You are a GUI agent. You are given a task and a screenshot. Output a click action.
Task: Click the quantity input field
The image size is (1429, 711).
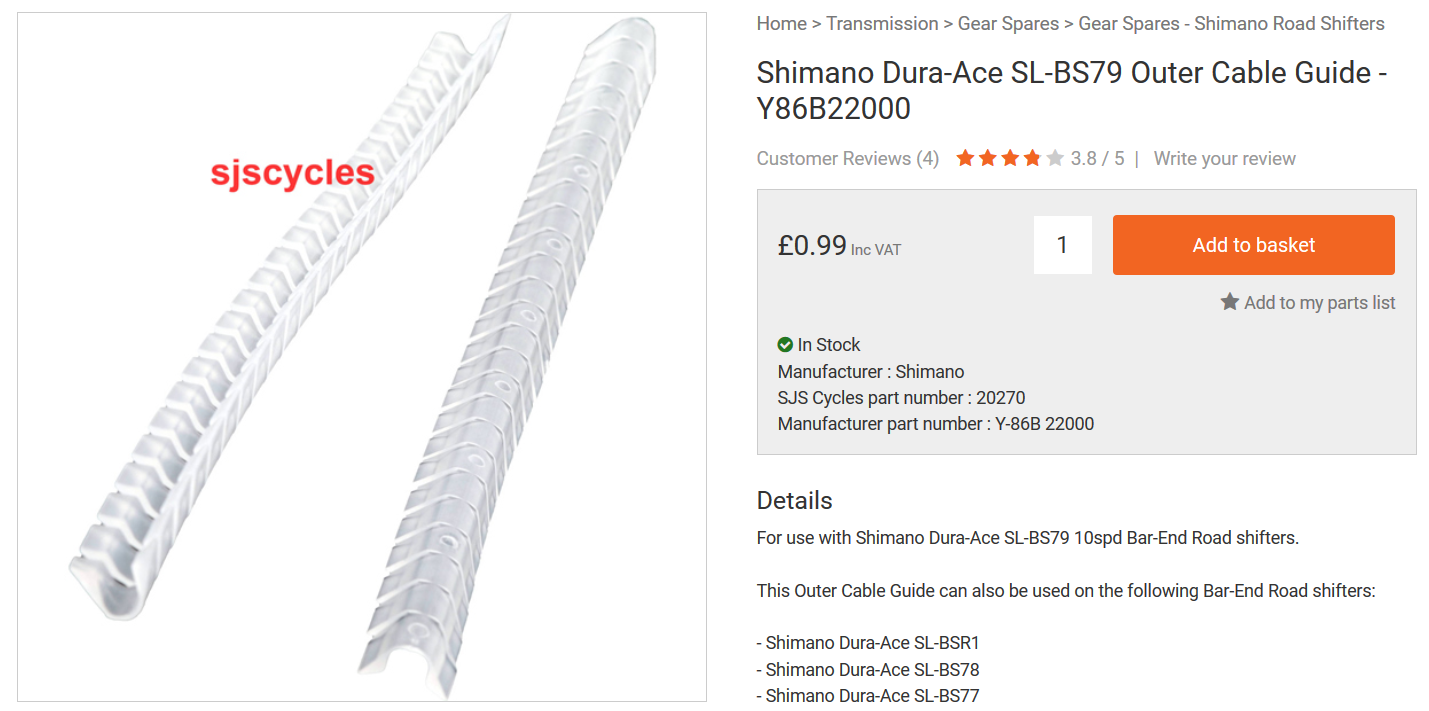(1062, 245)
